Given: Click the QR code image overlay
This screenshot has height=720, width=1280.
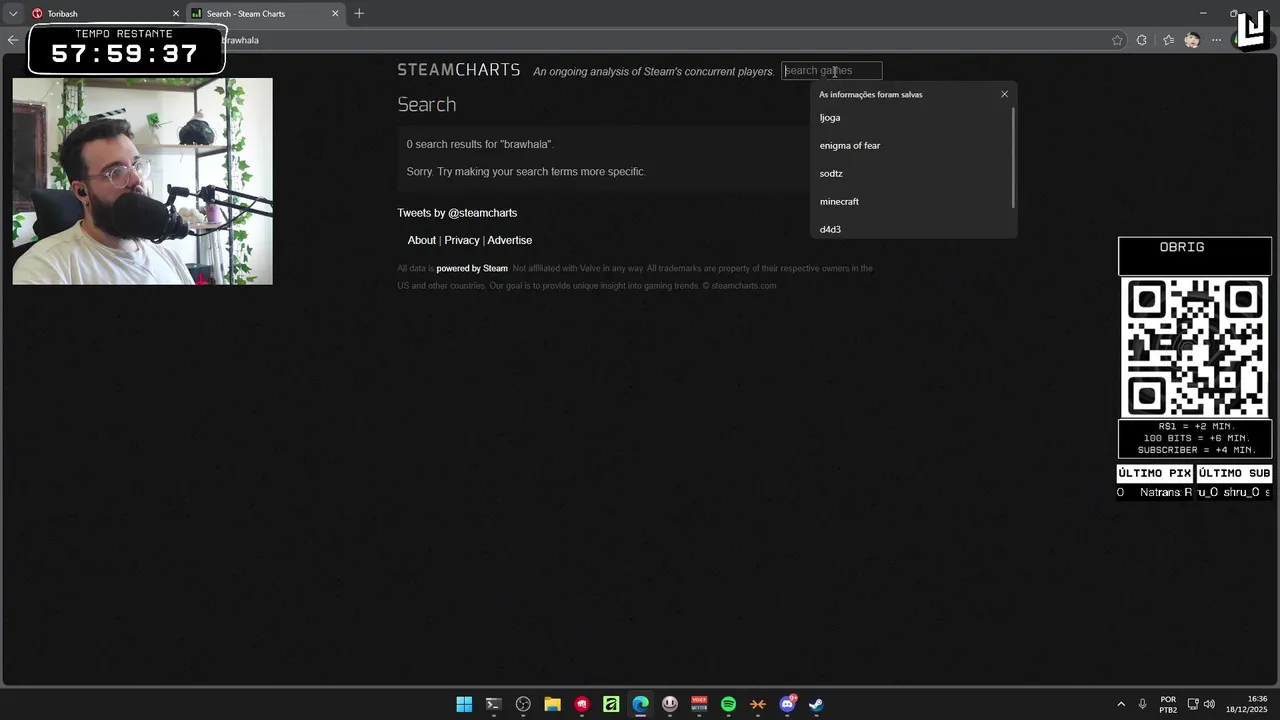Looking at the screenshot, I should tap(1195, 348).
